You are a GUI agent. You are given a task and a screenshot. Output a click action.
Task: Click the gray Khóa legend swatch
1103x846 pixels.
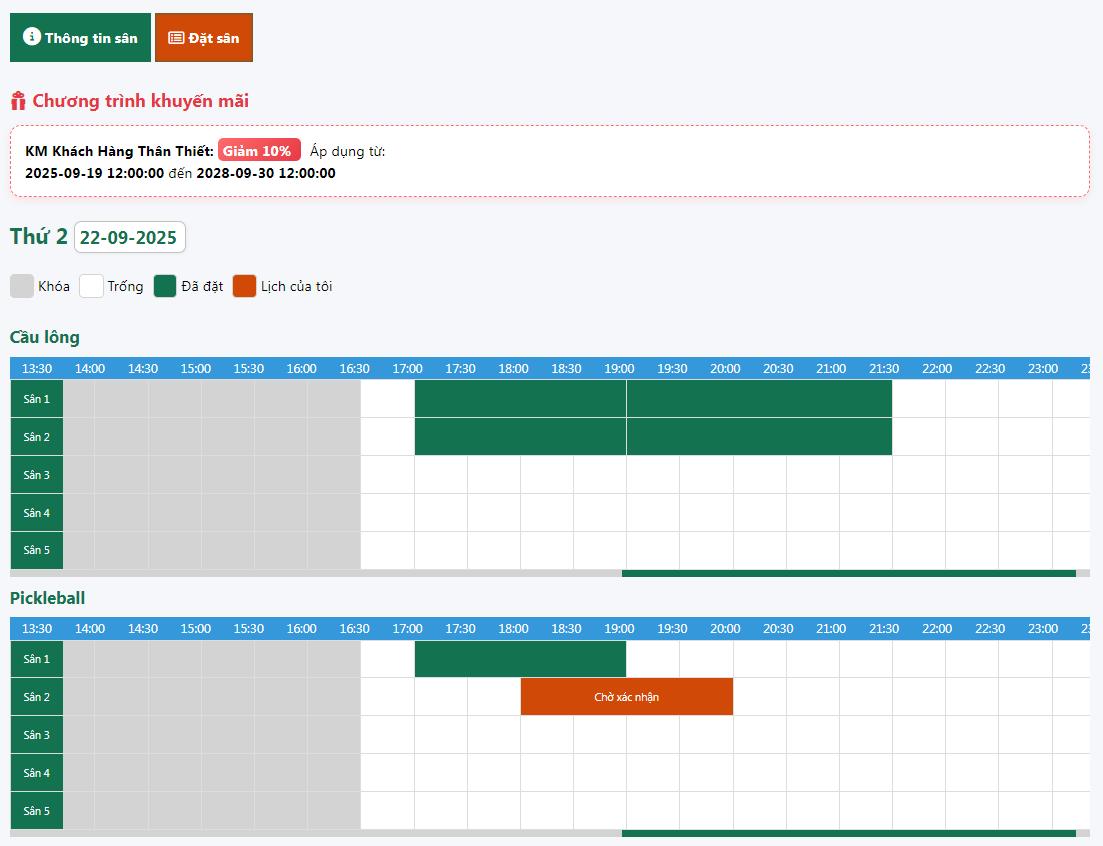(22, 286)
